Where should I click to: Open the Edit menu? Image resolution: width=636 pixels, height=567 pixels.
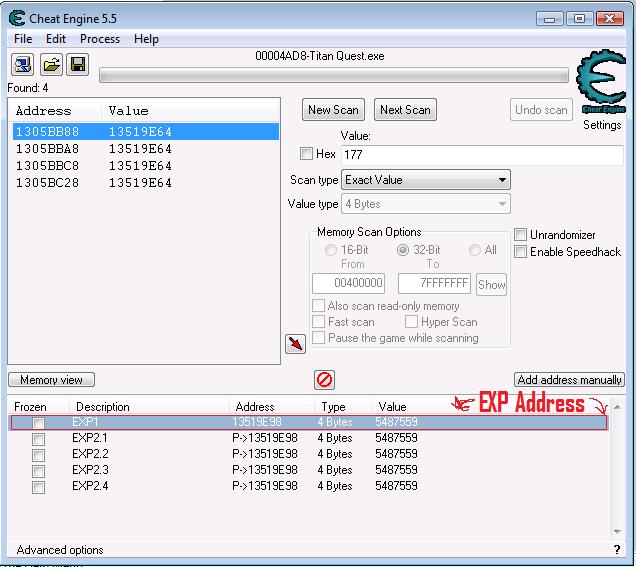click(56, 39)
